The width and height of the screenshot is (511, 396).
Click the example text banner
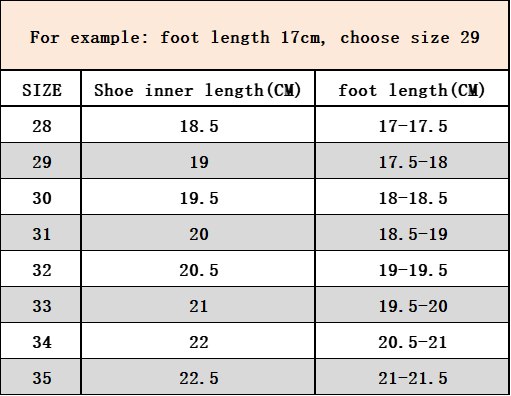[x=255, y=35]
